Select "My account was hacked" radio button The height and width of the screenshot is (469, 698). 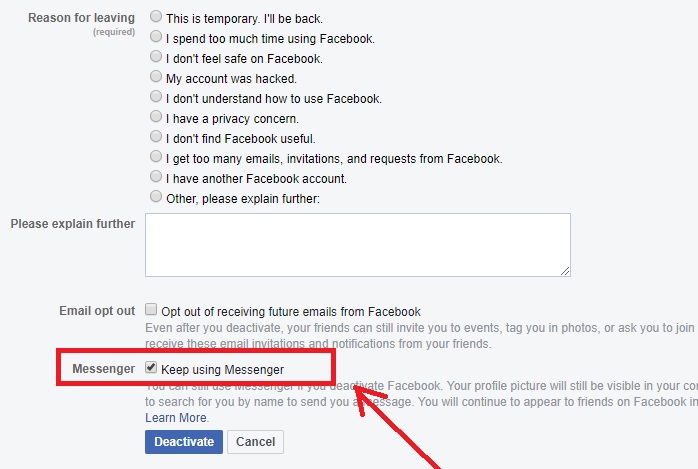(x=156, y=77)
